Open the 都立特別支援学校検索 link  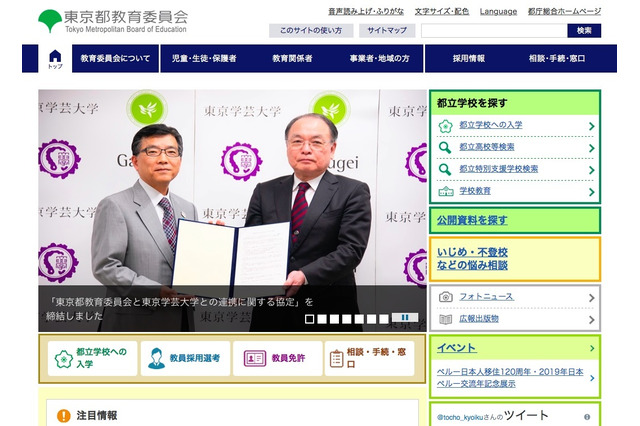[x=498, y=169]
